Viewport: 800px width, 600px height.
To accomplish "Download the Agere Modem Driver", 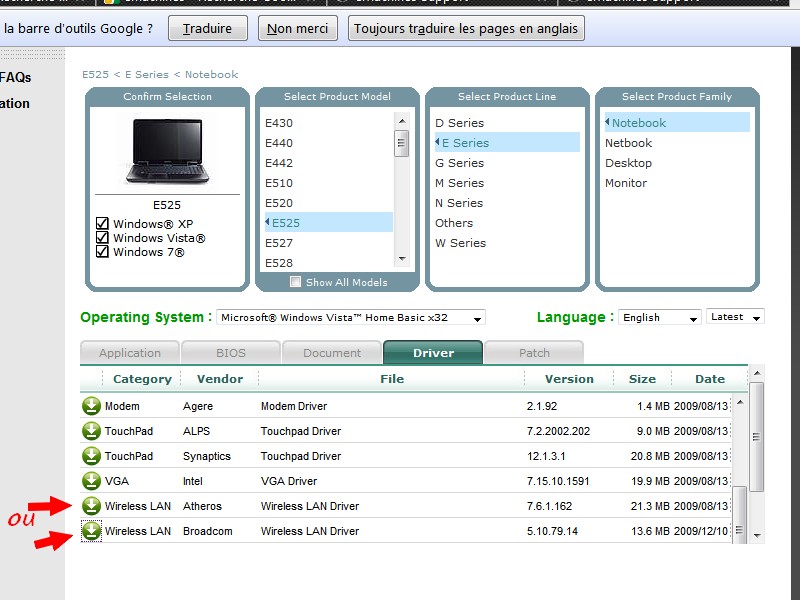I will [92, 406].
